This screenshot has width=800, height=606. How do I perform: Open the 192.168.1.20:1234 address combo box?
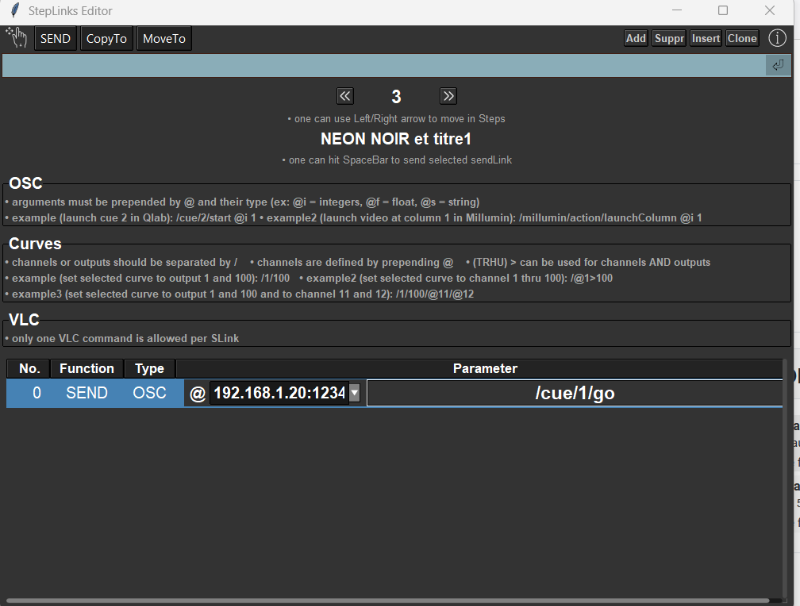279,393
